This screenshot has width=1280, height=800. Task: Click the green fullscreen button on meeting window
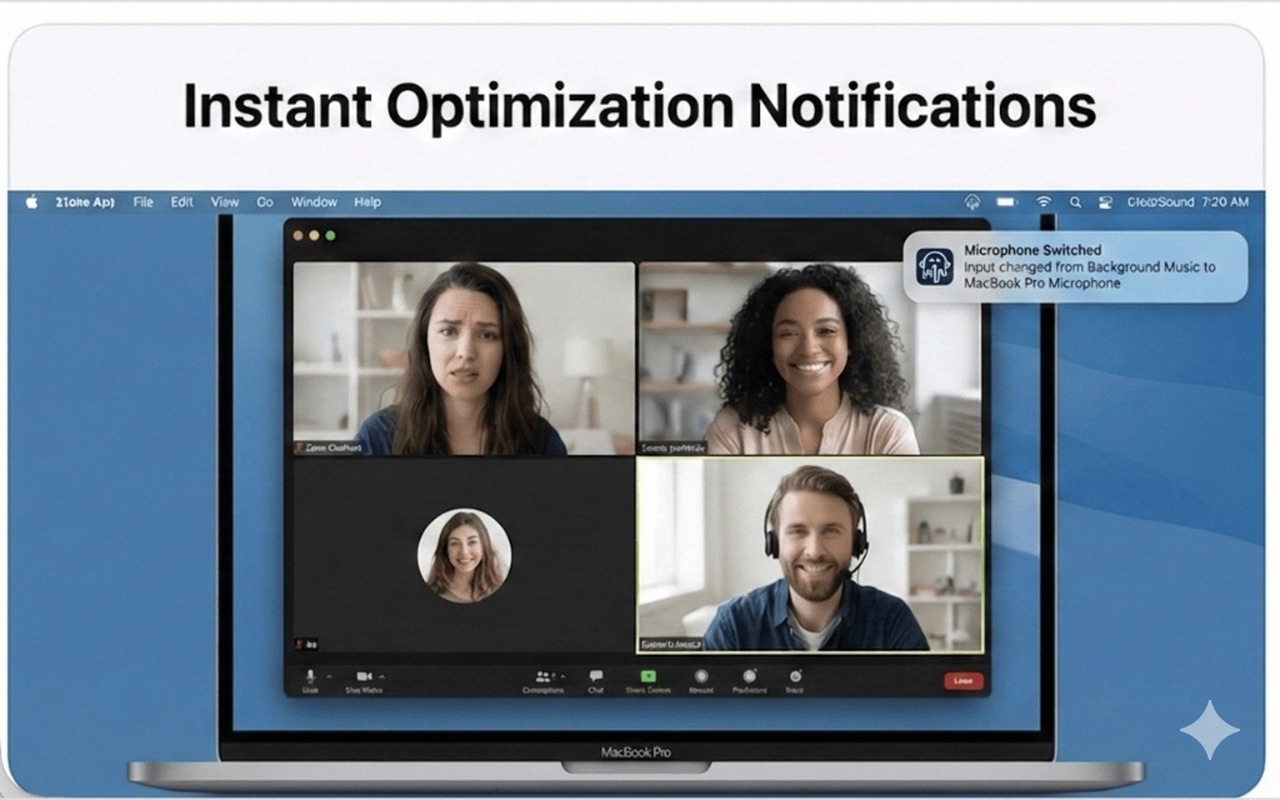tap(330, 236)
